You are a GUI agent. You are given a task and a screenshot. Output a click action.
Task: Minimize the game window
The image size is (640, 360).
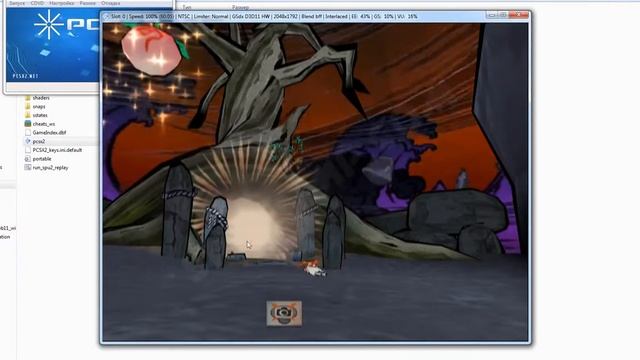tap(492, 15)
